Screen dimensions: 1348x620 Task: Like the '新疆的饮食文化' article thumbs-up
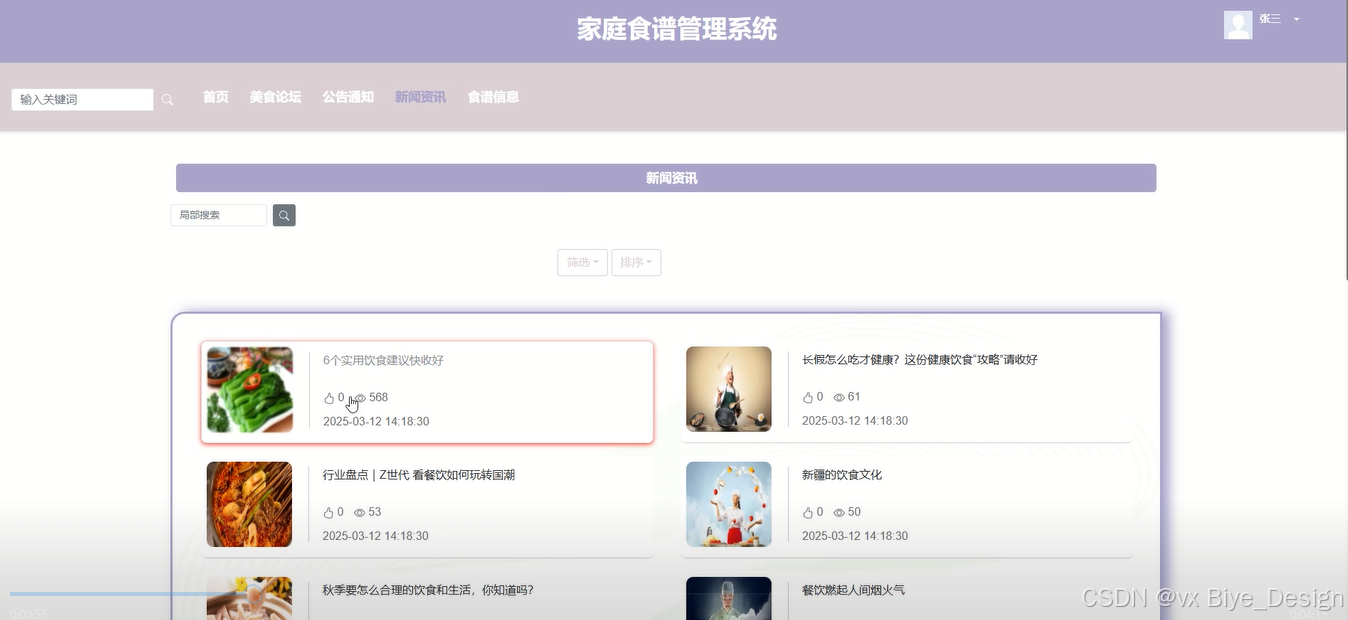click(x=808, y=512)
